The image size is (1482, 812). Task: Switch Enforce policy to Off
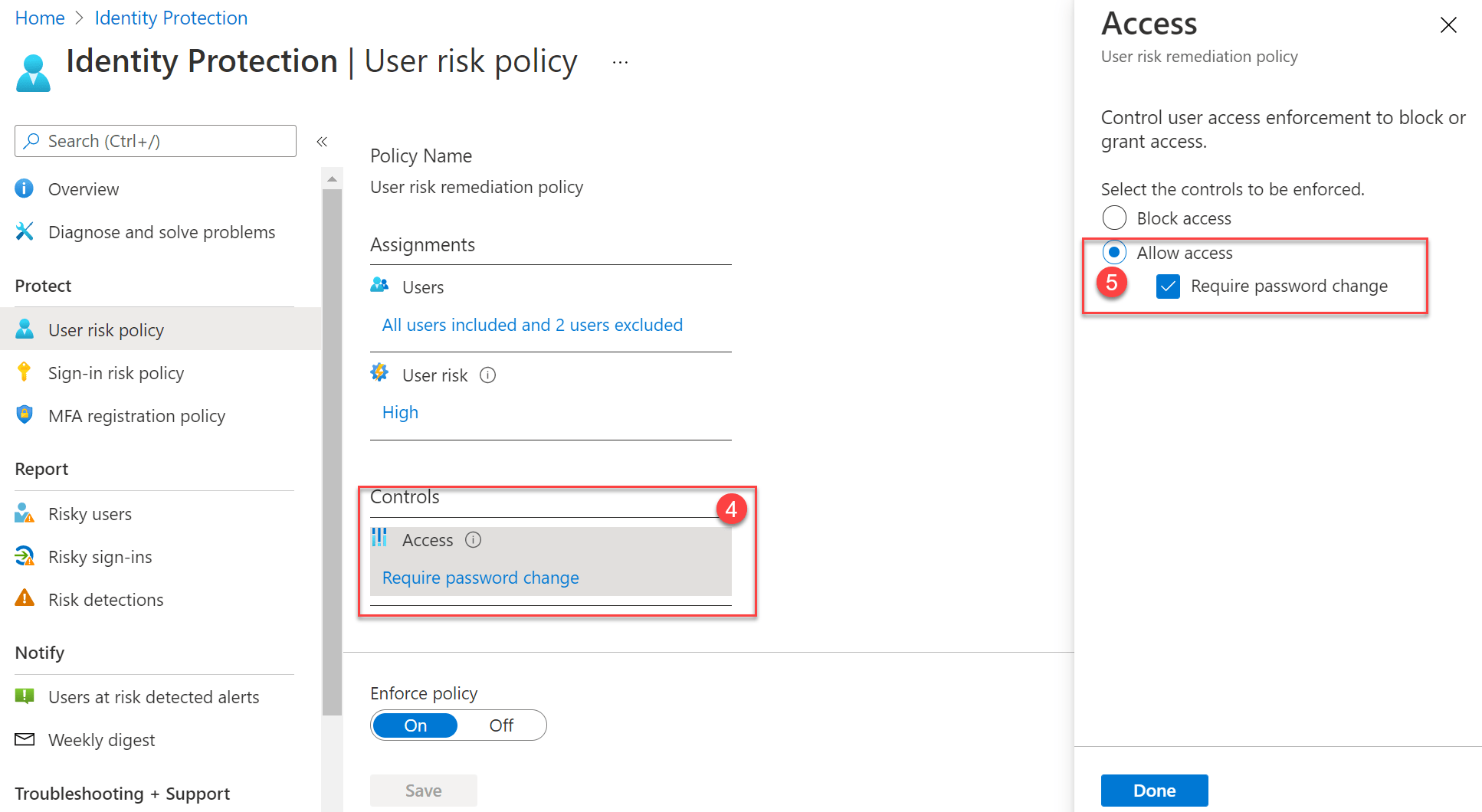pyautogui.click(x=502, y=725)
